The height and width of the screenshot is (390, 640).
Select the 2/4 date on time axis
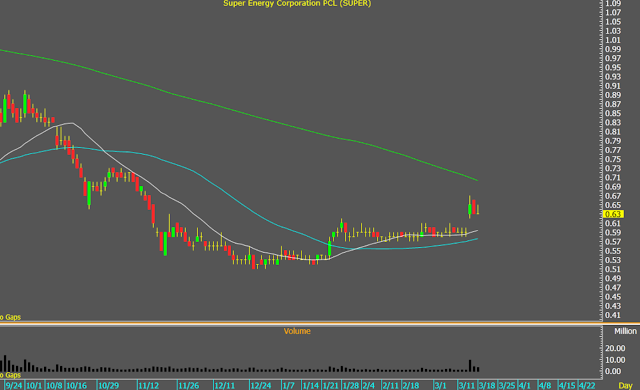click(x=369, y=386)
